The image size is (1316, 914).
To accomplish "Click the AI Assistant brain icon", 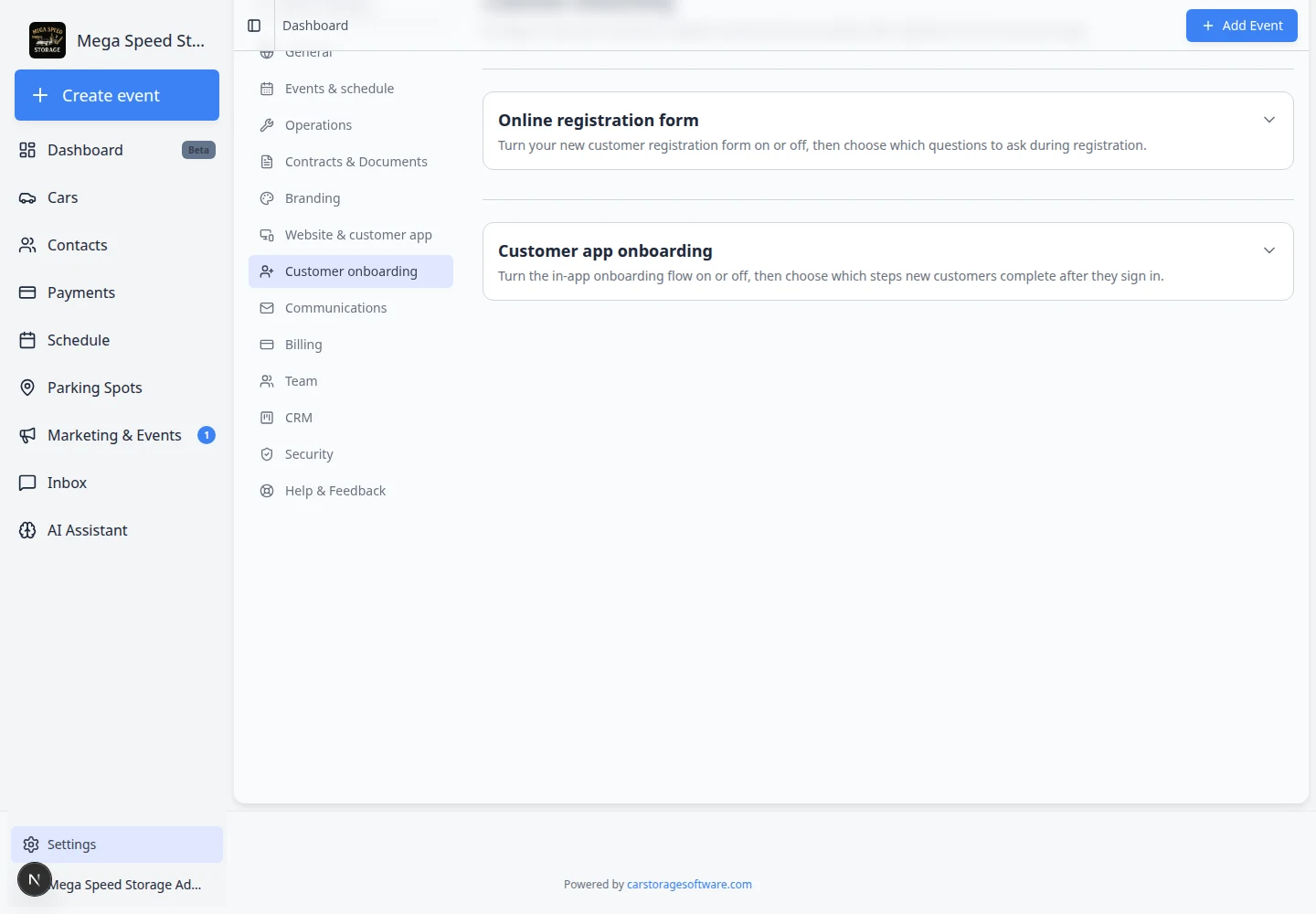I will pos(27,530).
